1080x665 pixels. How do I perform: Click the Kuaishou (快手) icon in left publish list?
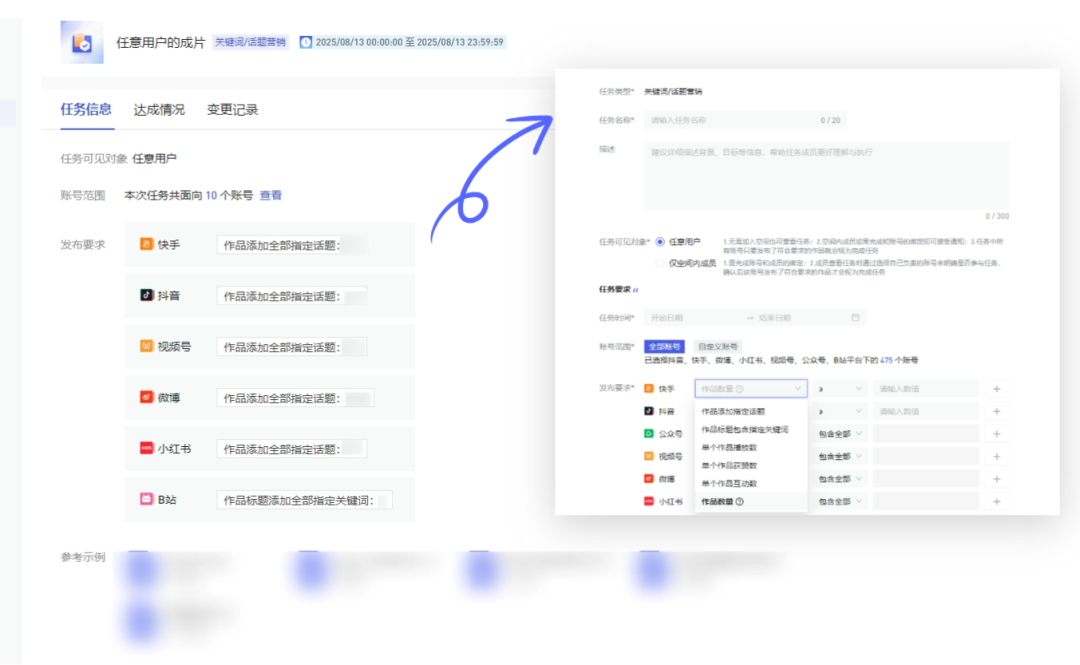[146, 244]
